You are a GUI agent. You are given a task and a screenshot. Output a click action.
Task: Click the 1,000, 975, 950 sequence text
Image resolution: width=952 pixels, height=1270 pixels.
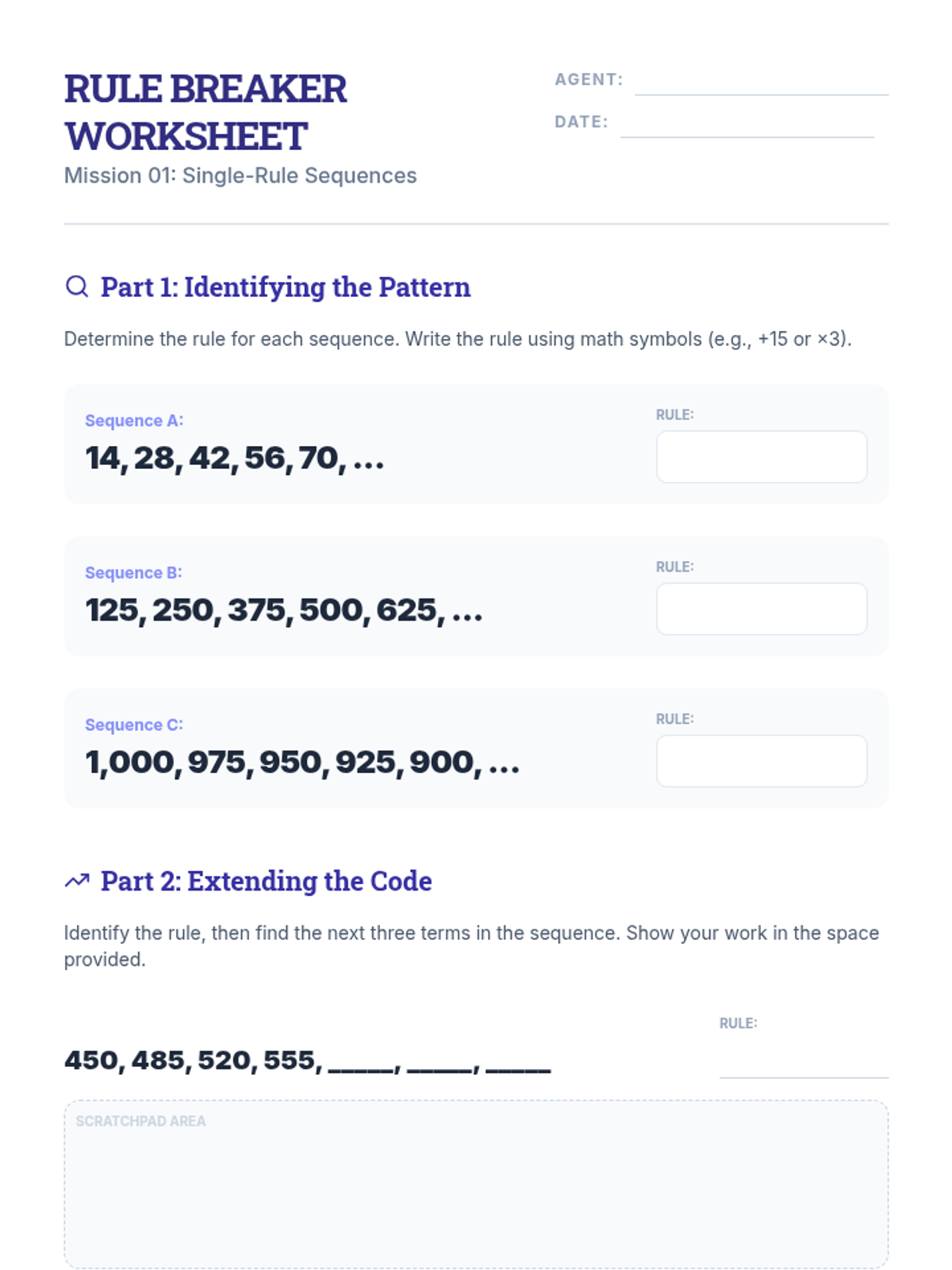pos(301,762)
